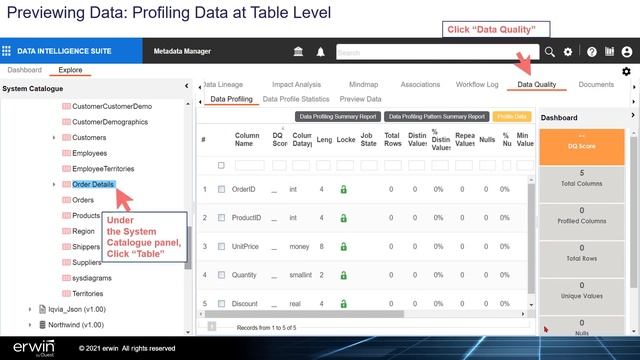Click the search magnifier icon

pyautogui.click(x=550, y=52)
